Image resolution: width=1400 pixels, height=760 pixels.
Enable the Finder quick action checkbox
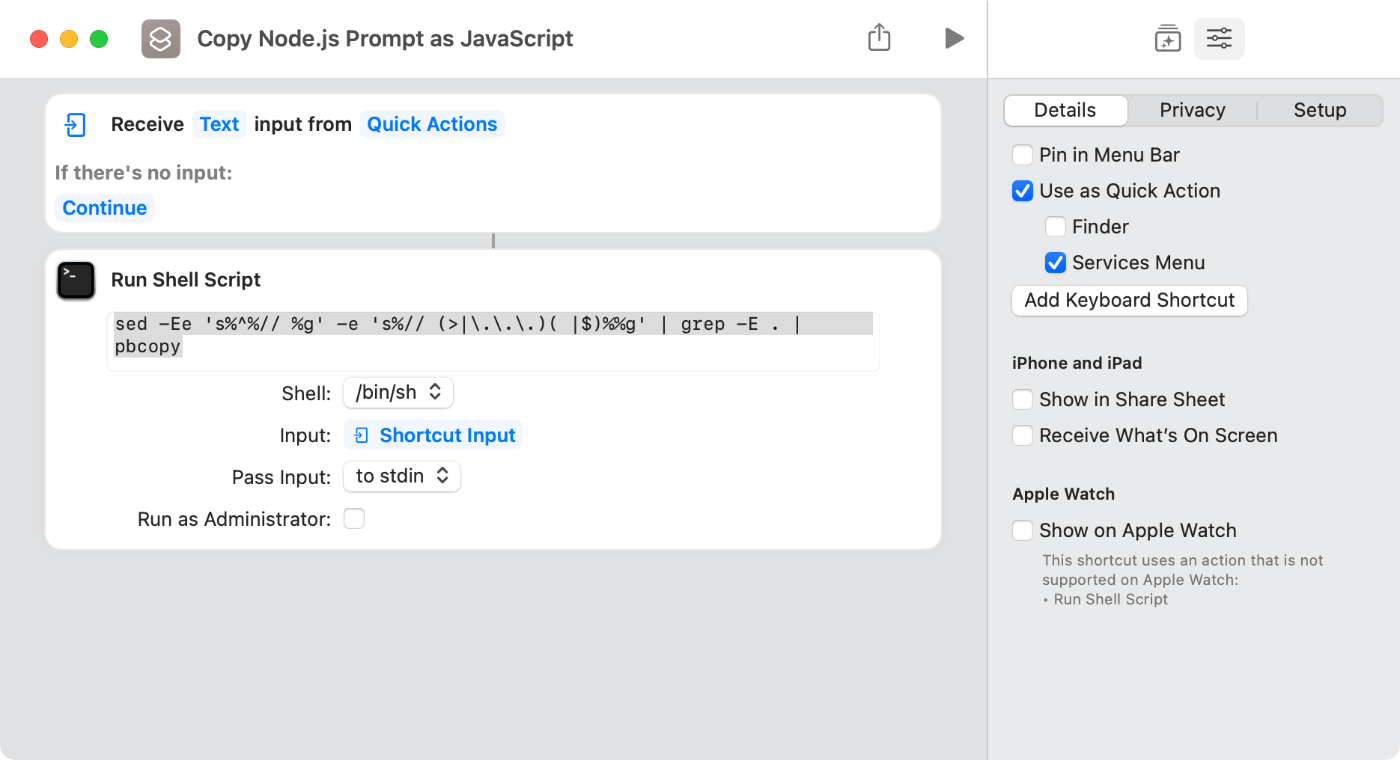[1055, 227]
